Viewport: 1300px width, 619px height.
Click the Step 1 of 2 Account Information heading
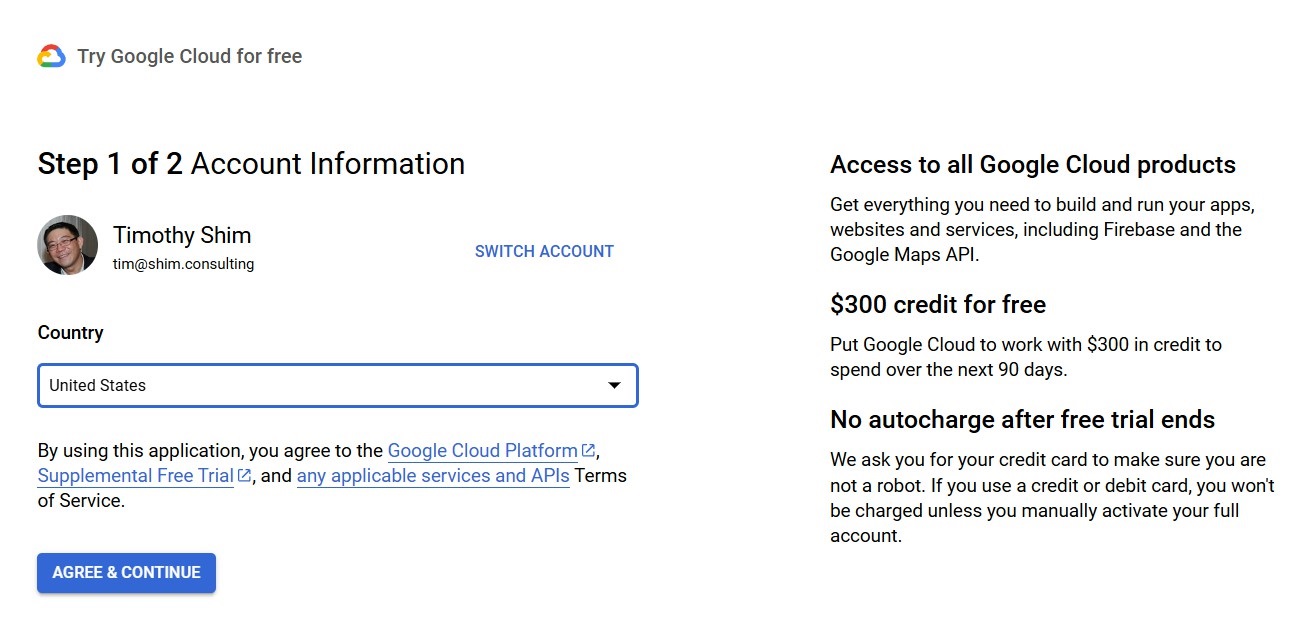pos(251,164)
